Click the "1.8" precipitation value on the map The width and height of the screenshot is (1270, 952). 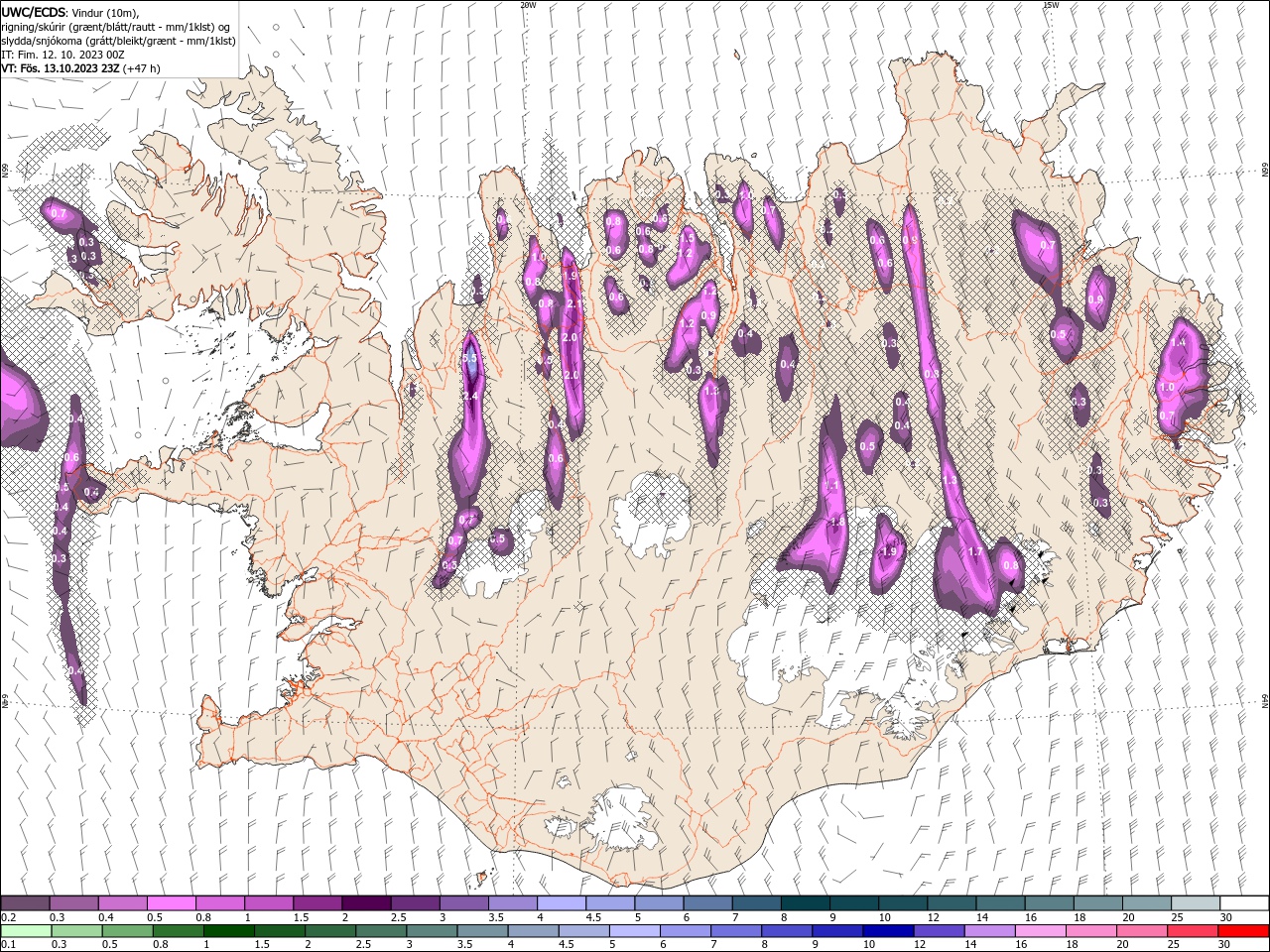tap(836, 522)
